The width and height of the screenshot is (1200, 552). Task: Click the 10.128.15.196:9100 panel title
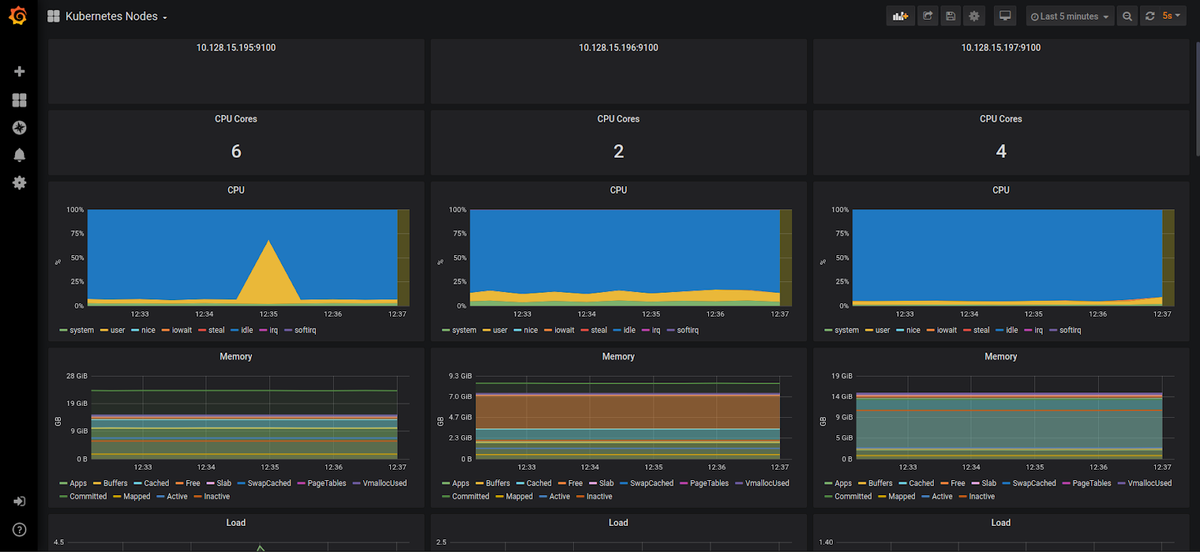pos(618,47)
